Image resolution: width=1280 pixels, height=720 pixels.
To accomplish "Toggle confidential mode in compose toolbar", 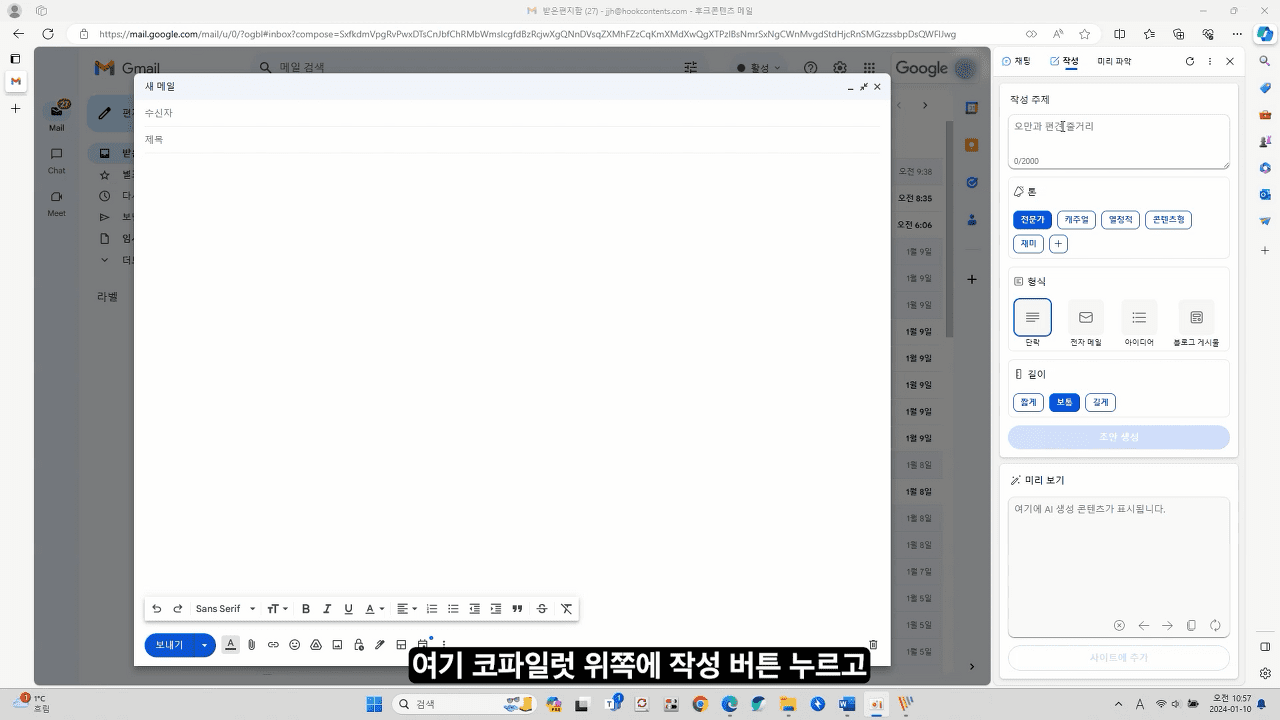I will [358, 645].
